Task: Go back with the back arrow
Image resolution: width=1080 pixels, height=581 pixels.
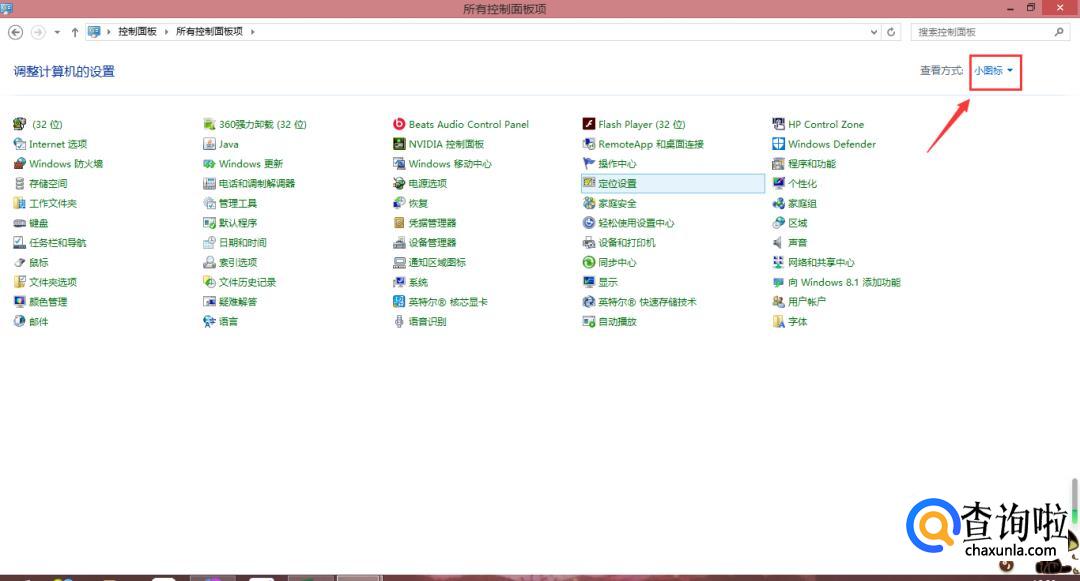Action: click(x=15, y=32)
